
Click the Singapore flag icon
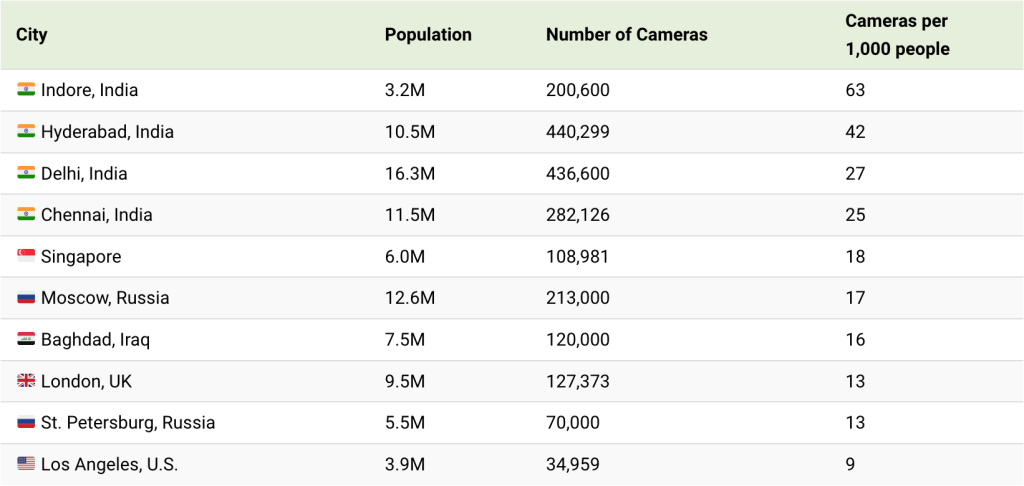26,256
